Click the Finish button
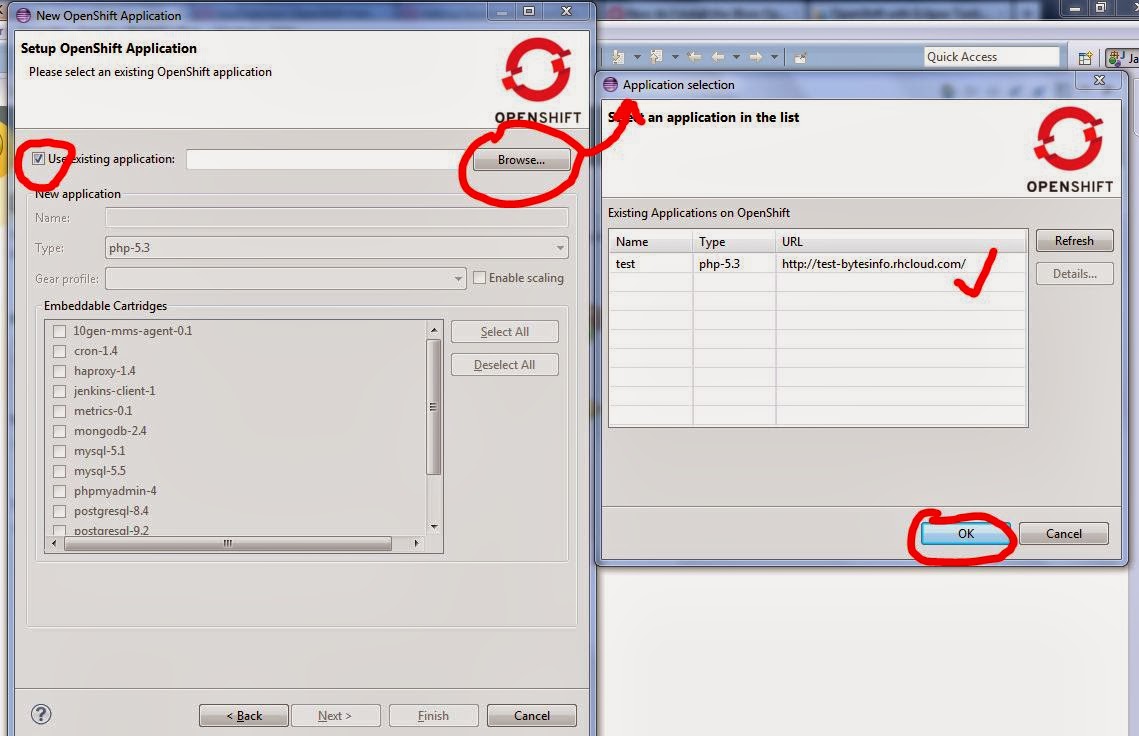 (x=434, y=716)
